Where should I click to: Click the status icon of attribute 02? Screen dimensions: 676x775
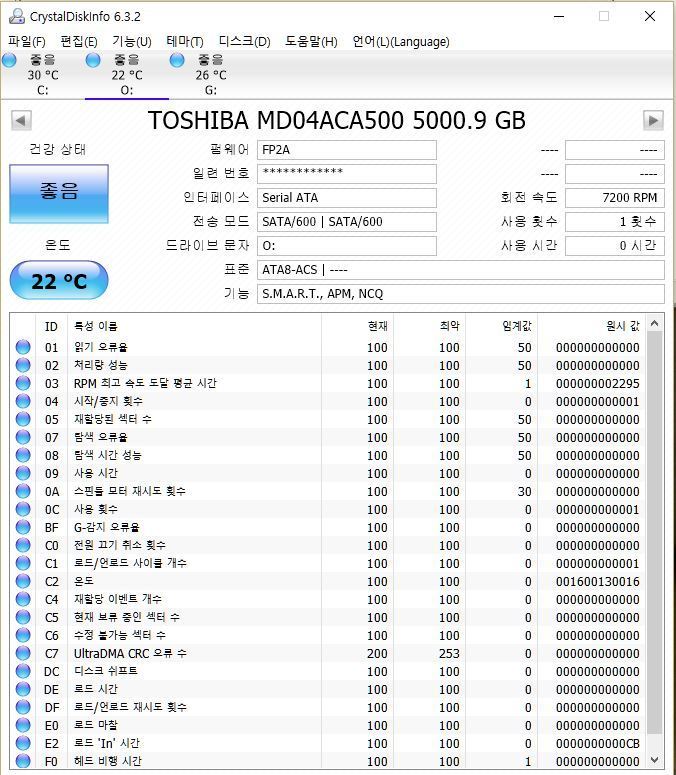point(23,365)
